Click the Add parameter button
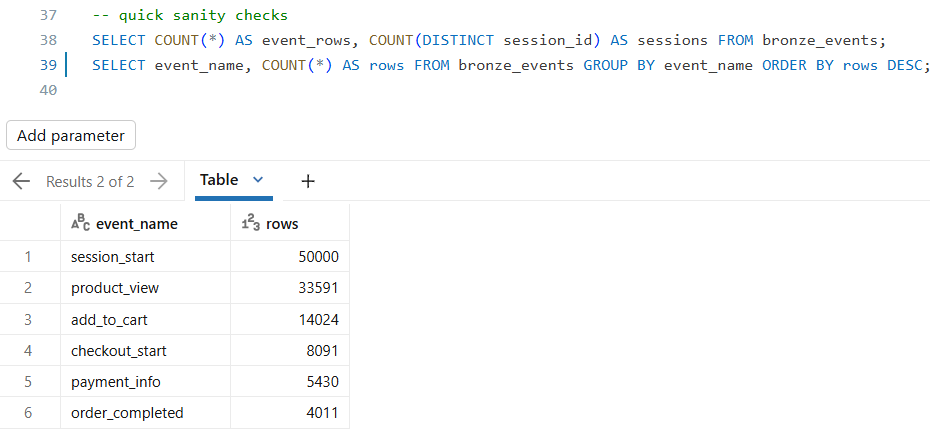This screenshot has width=930, height=432. (x=71, y=135)
